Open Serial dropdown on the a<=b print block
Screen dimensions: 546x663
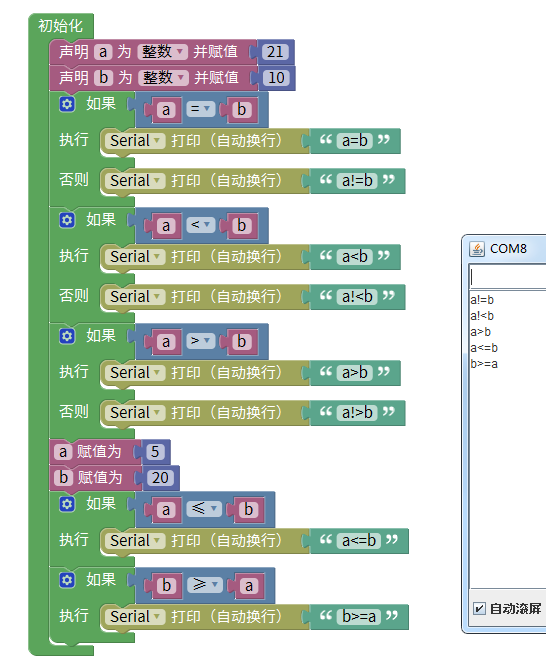point(135,540)
